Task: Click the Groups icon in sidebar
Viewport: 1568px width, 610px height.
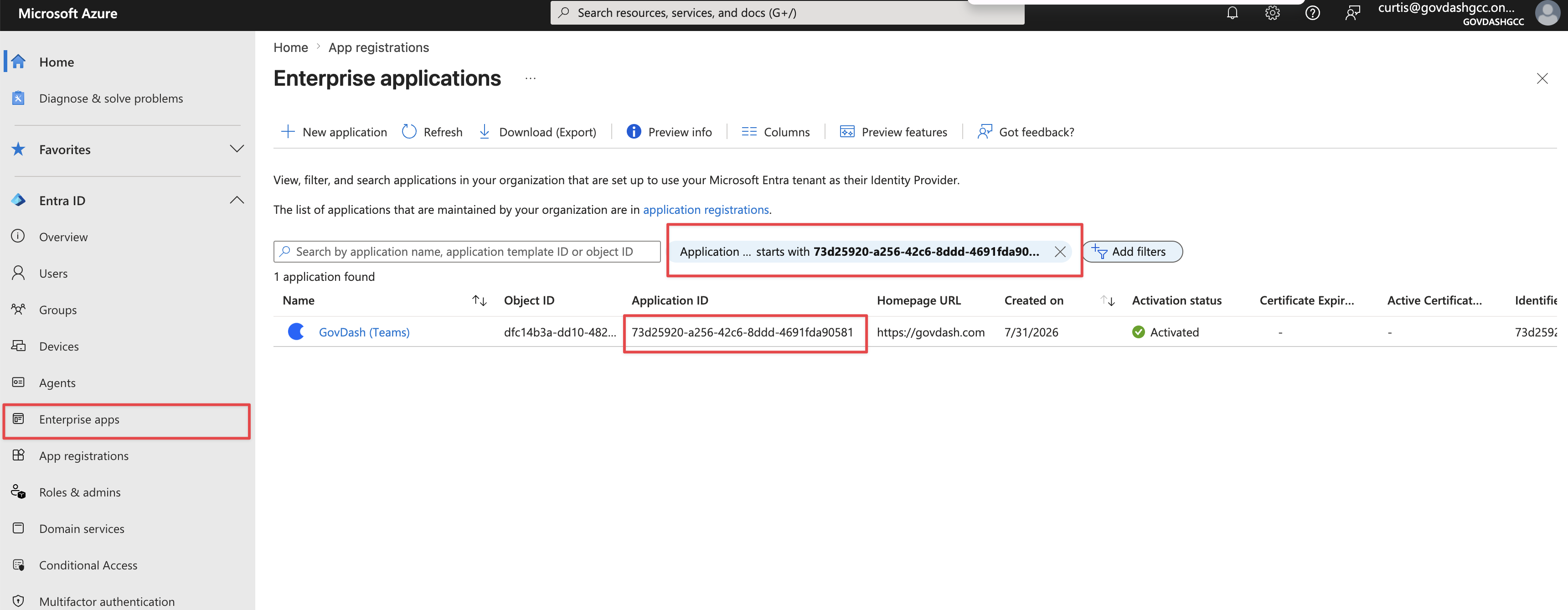Action: pyautogui.click(x=18, y=309)
